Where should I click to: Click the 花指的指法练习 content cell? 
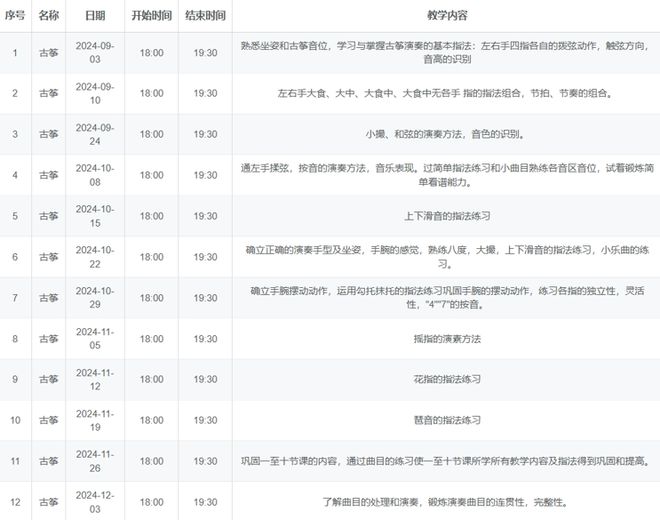(445, 380)
